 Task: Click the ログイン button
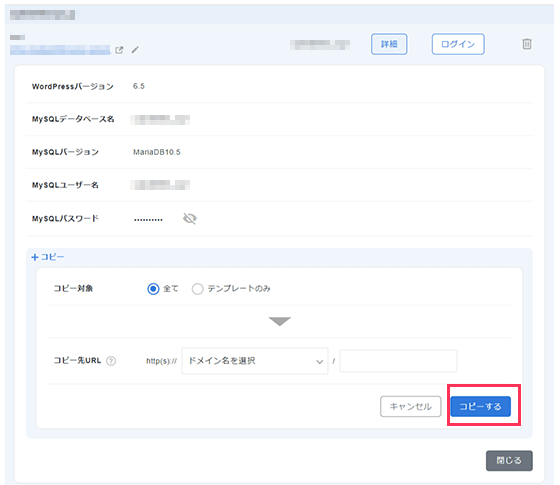tap(458, 44)
